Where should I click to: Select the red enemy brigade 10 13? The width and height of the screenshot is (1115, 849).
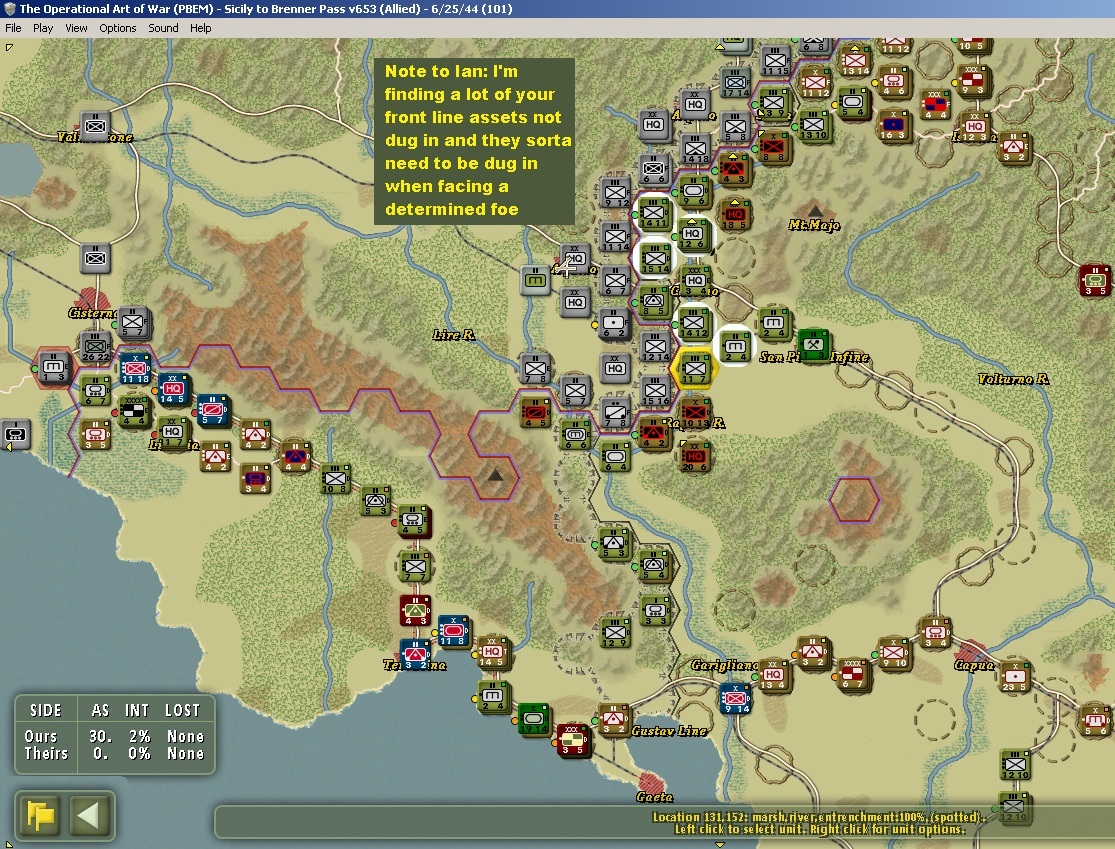pyautogui.click(x=695, y=413)
